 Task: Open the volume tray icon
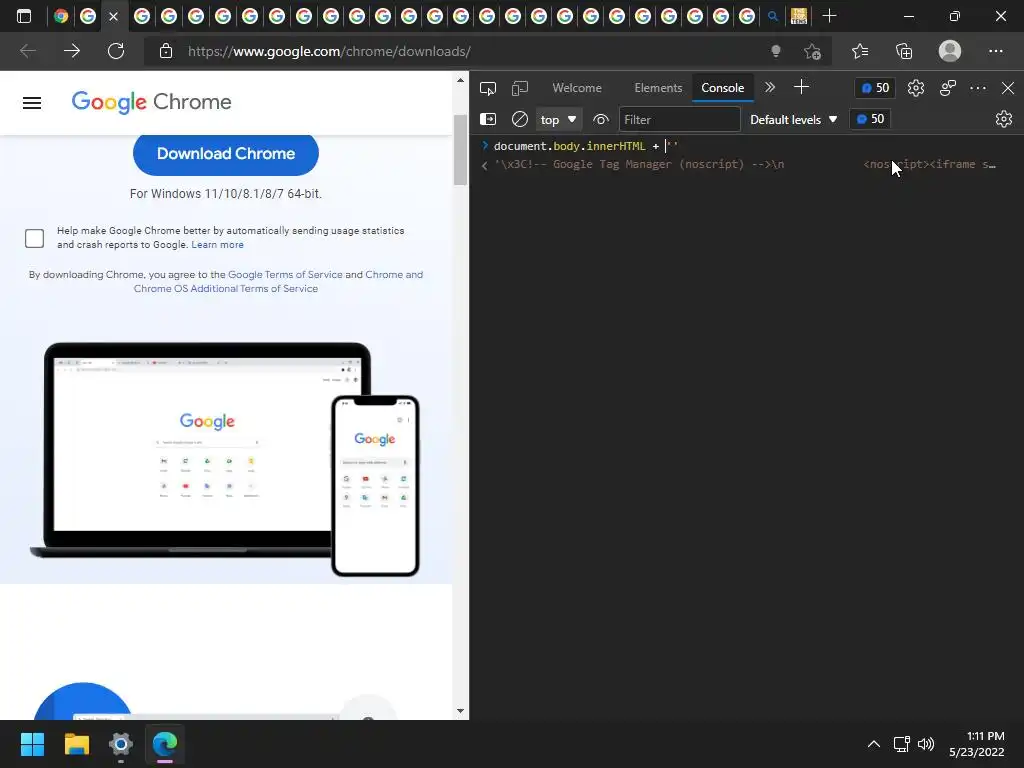(x=926, y=744)
